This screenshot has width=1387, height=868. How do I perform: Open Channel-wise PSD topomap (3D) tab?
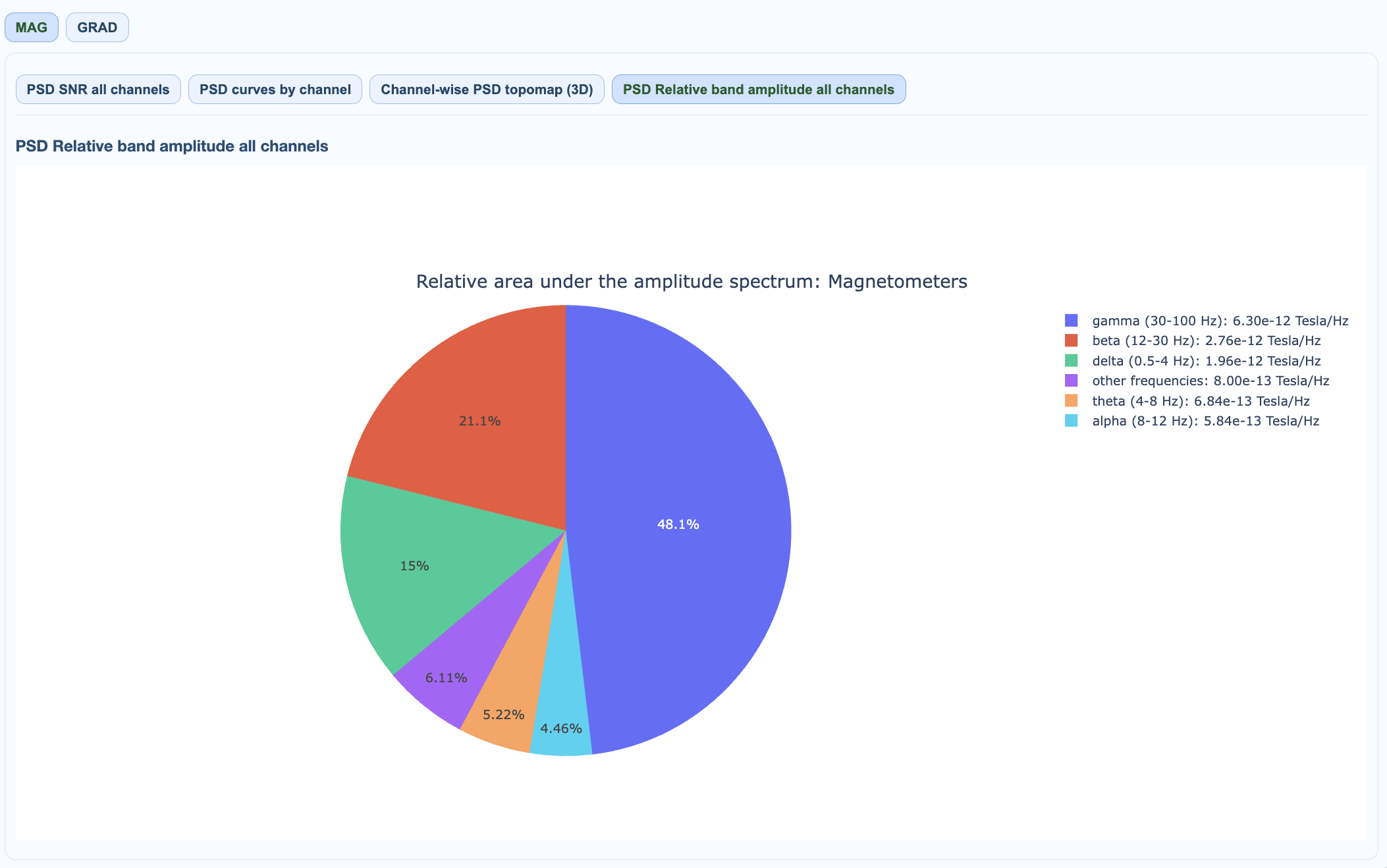point(487,90)
